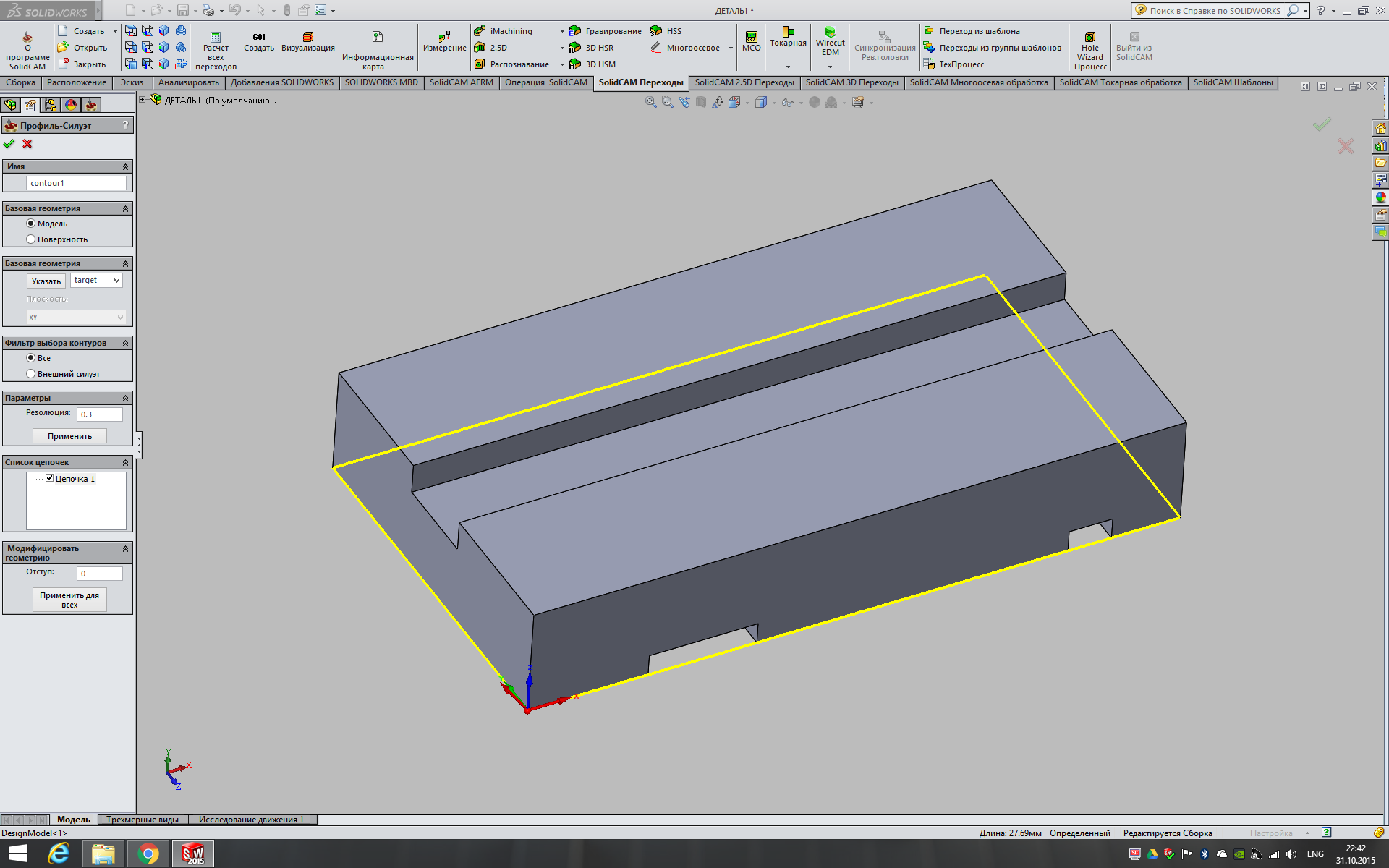Click the 3D HSM operation icon

pyautogui.click(x=575, y=64)
